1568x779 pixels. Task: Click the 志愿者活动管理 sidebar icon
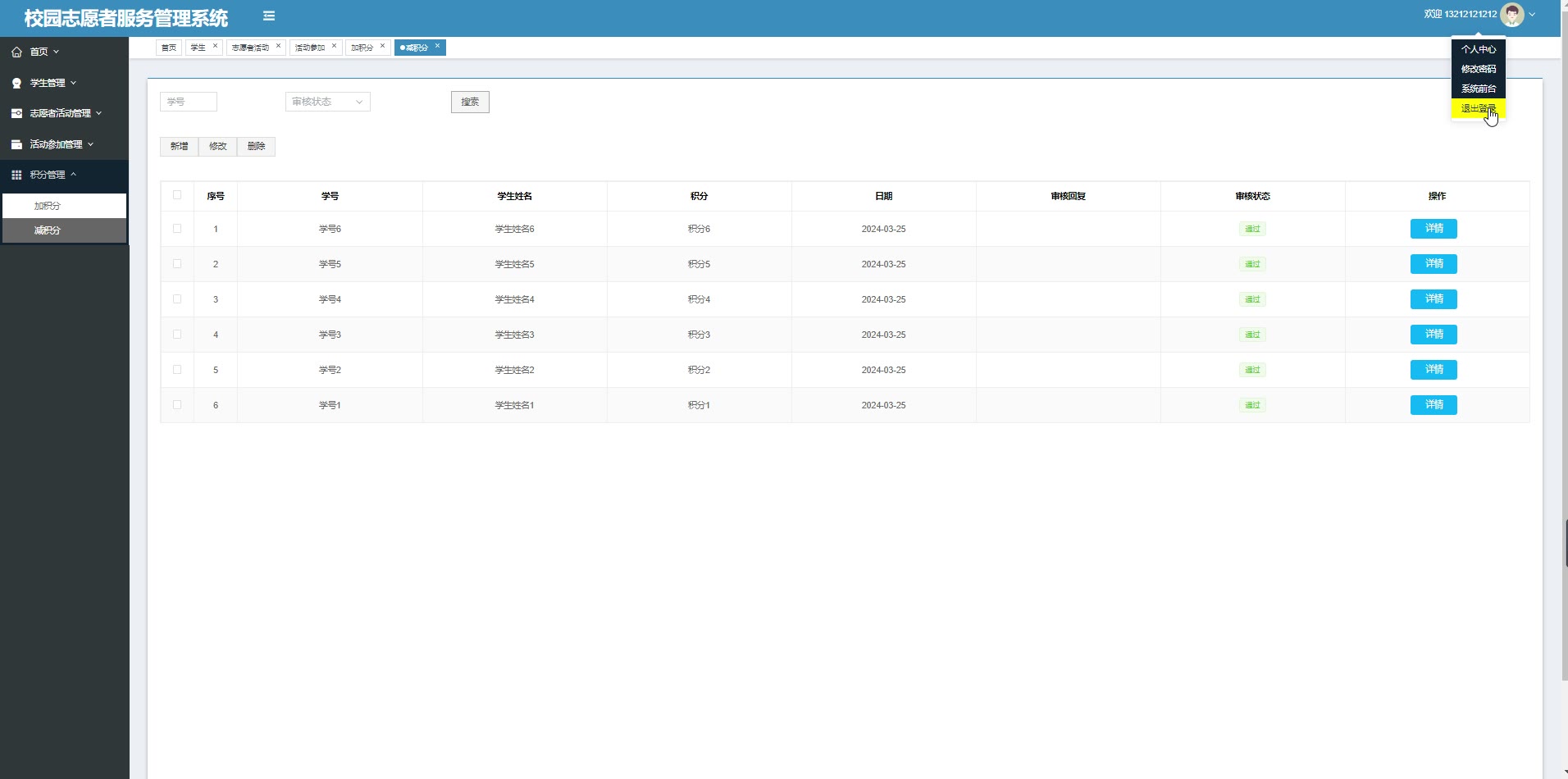tap(16, 113)
